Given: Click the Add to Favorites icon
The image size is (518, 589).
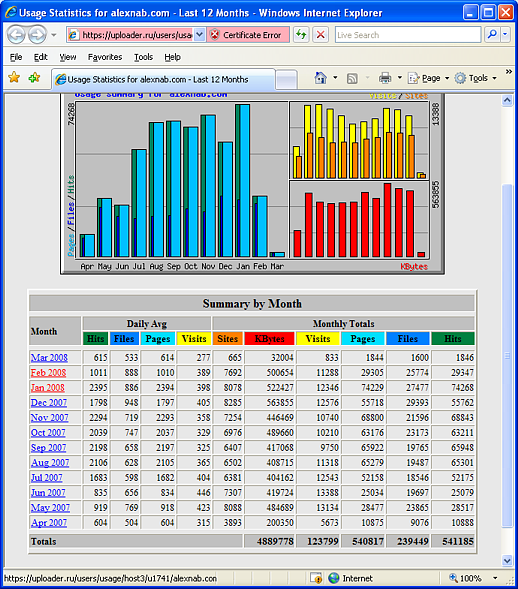Looking at the screenshot, I should point(34,78).
